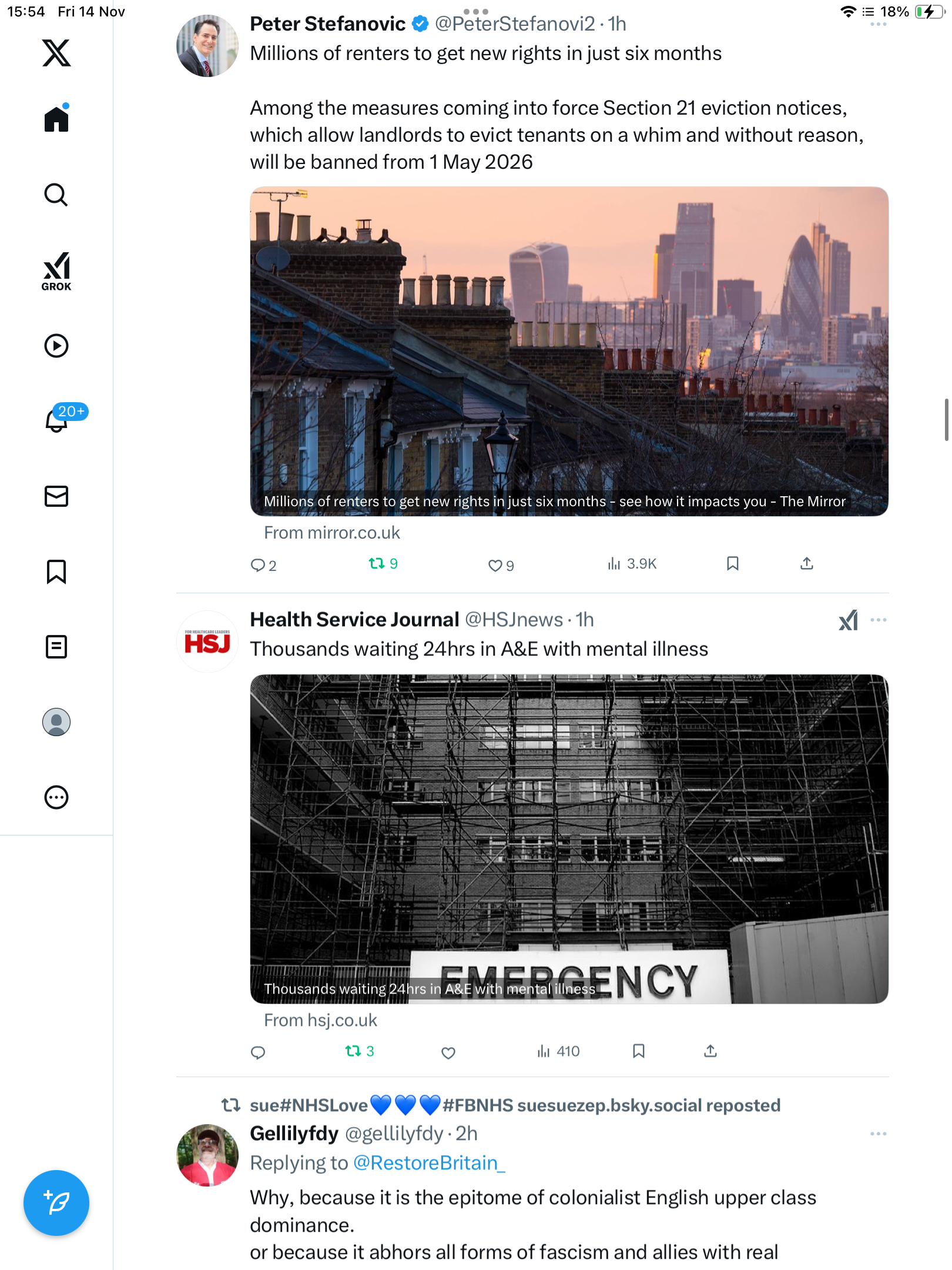952x1270 pixels.
Task: Open Grok from the sidebar
Action: 56,272
